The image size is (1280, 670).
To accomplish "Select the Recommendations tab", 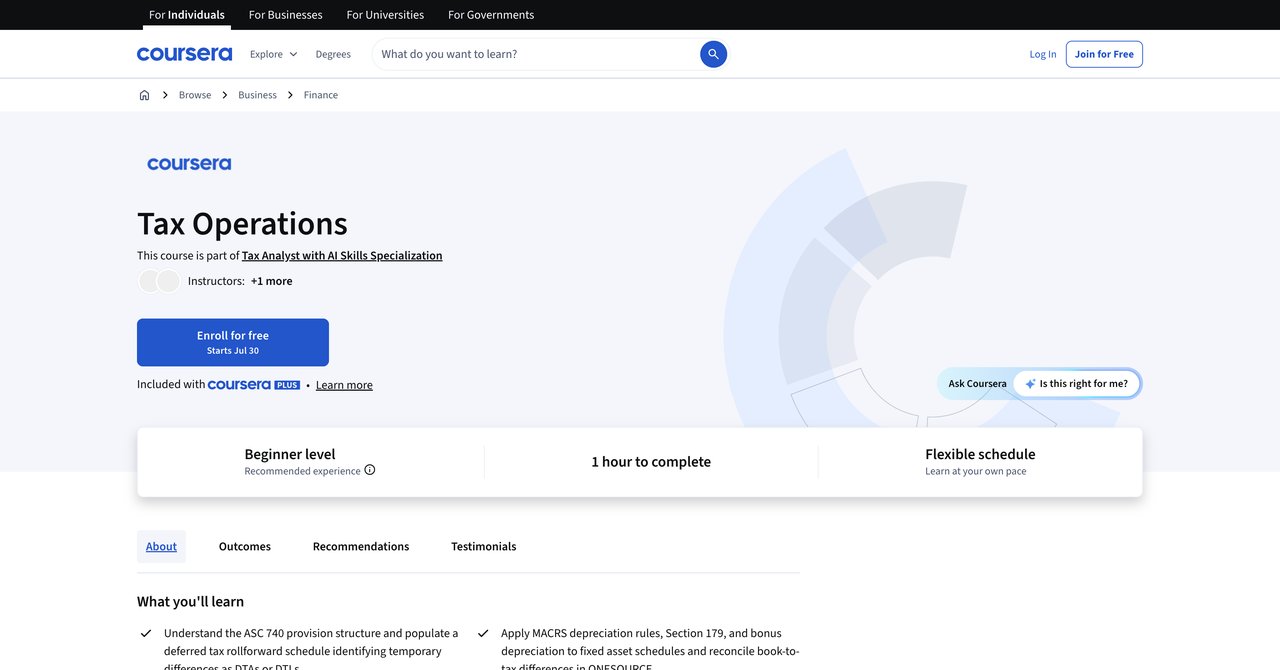I will pyautogui.click(x=361, y=546).
